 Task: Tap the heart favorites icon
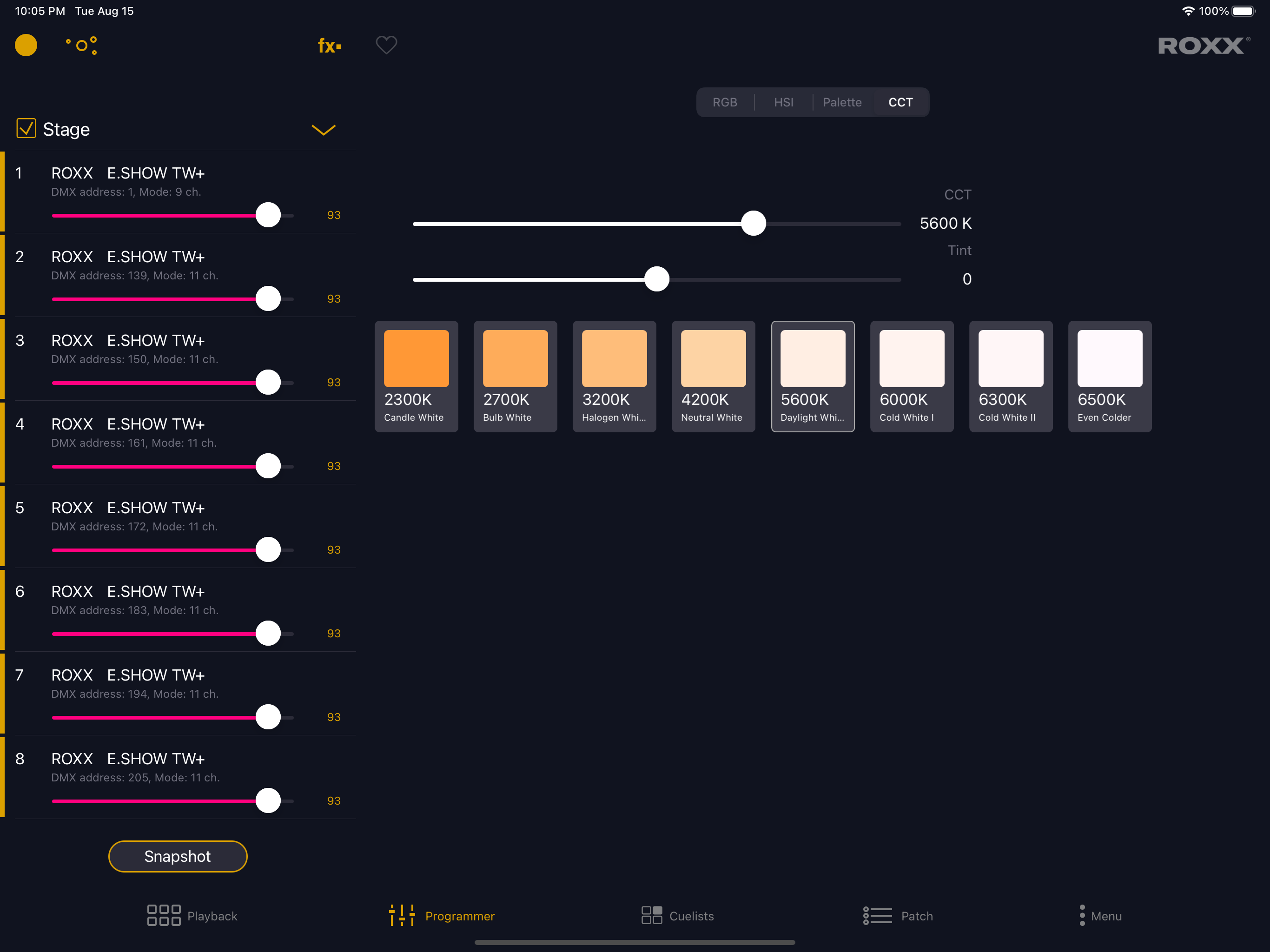tap(386, 45)
